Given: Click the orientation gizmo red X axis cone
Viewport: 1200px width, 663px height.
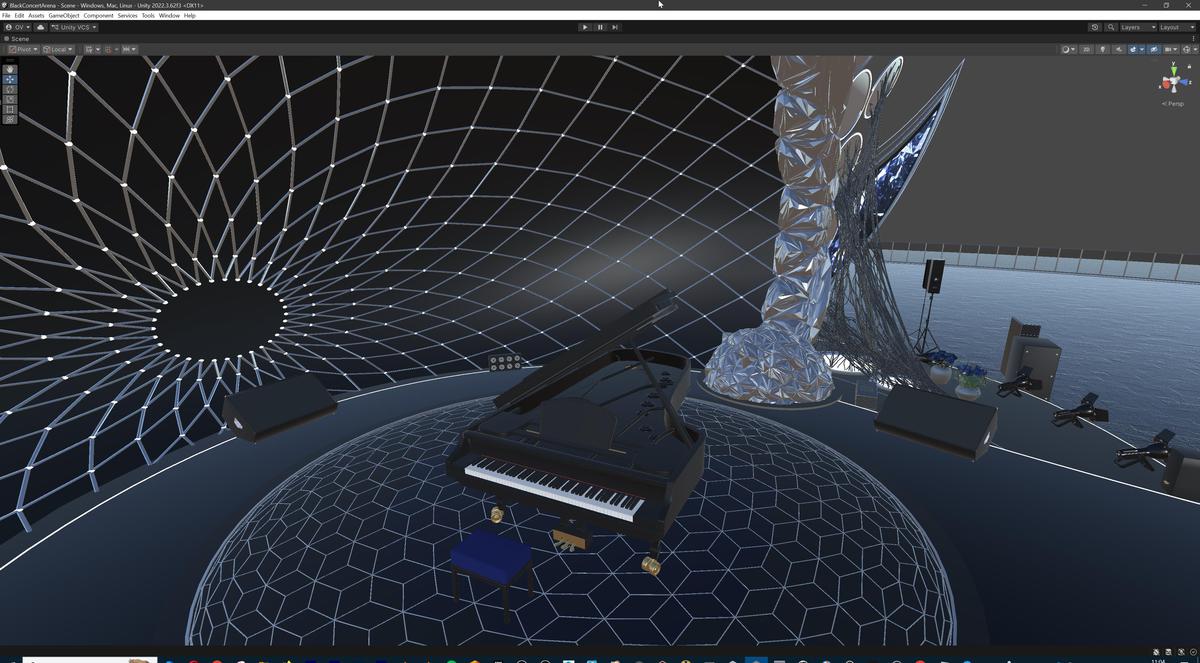Looking at the screenshot, I should coord(1164,86).
